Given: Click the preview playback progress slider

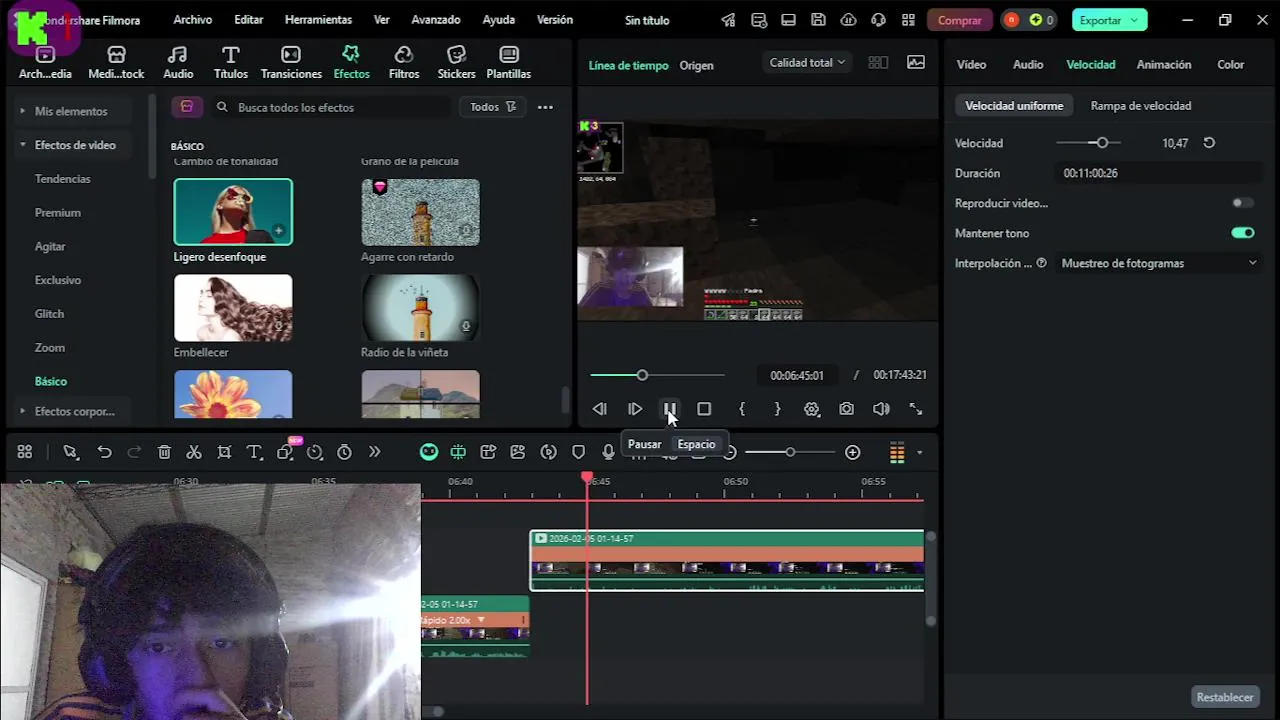Looking at the screenshot, I should 657,375.
